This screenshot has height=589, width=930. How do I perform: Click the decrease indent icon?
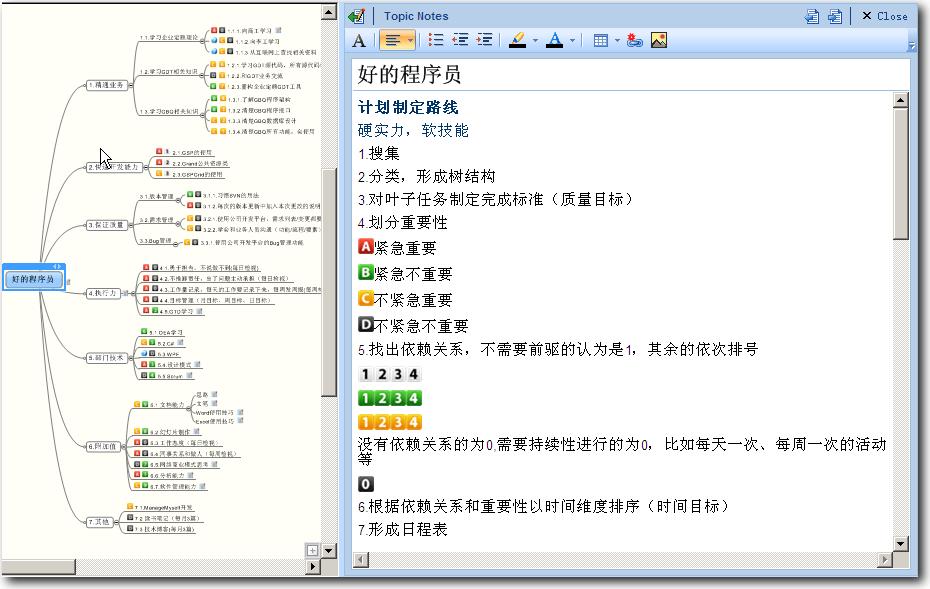460,40
